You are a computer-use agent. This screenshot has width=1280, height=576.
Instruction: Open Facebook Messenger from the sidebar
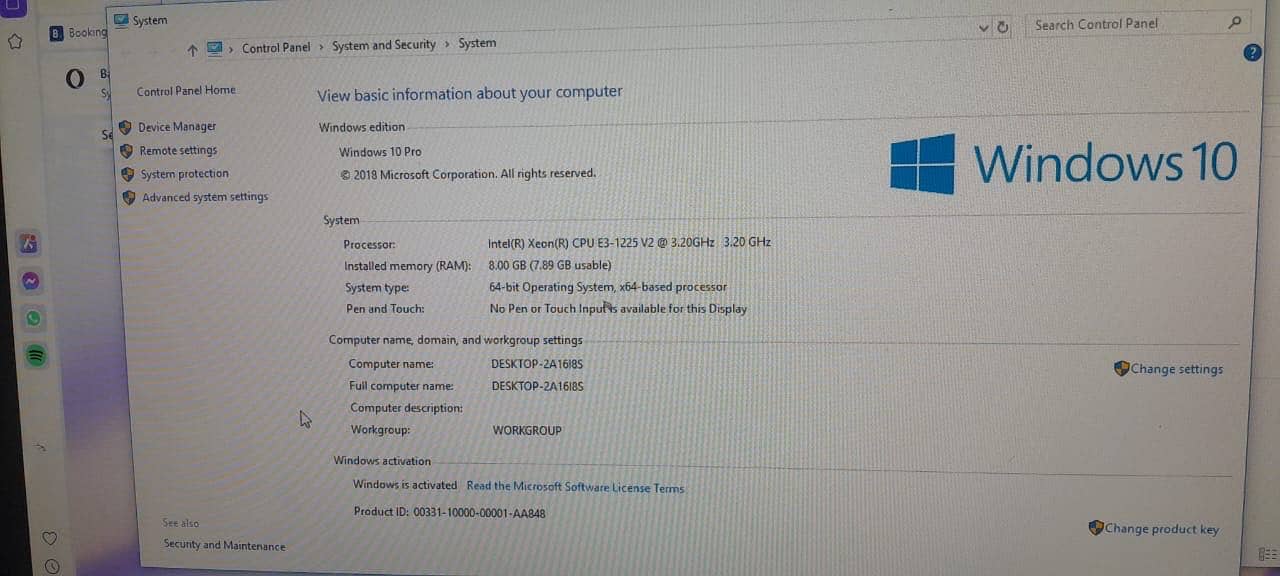(31, 281)
